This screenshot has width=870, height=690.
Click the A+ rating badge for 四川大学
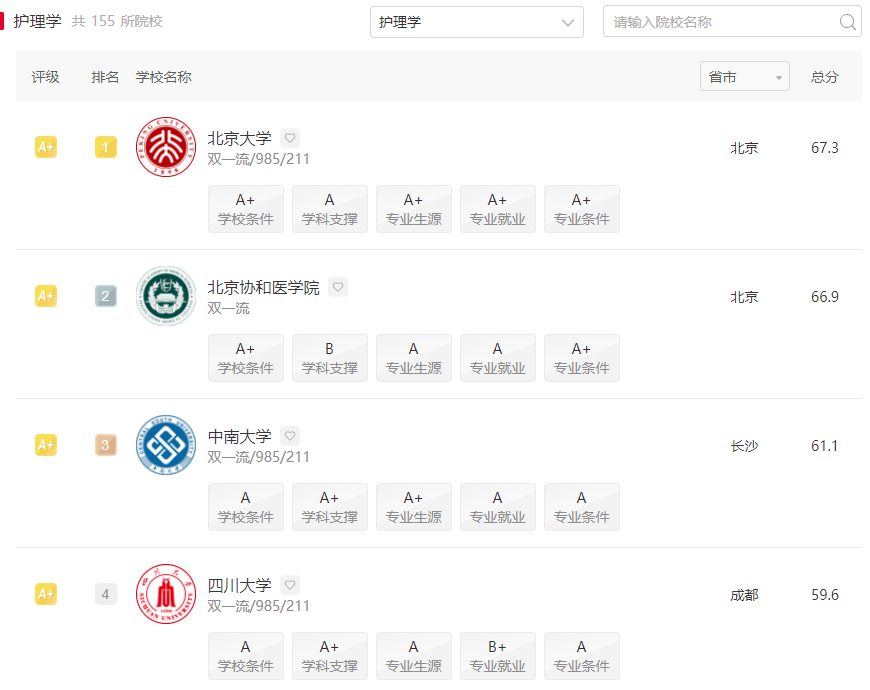click(46, 594)
